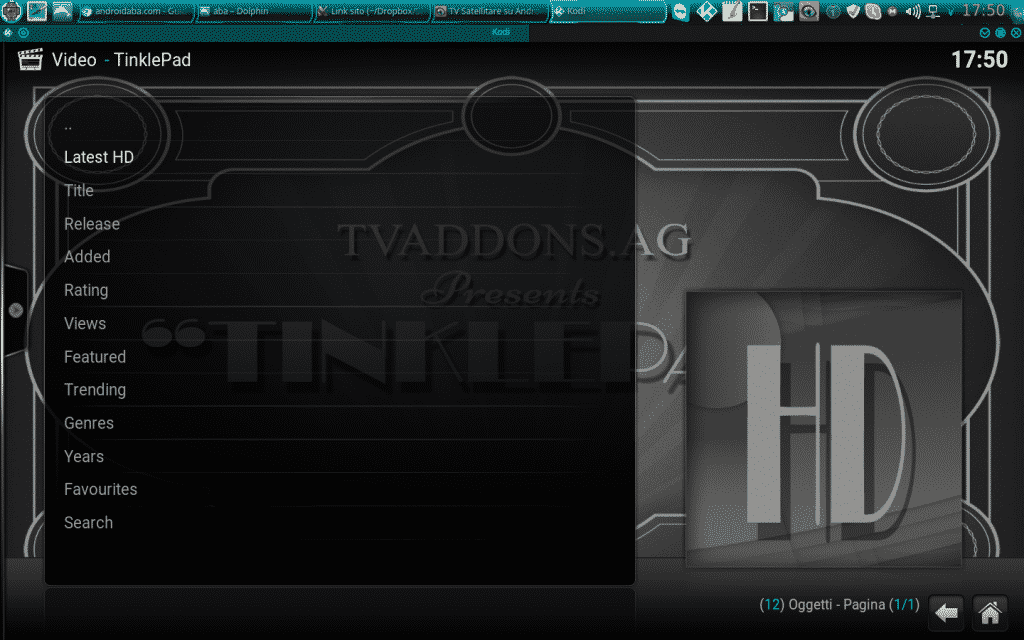1024x640 pixels.
Task: Open TinklePad Favourites
Action: click(340, 489)
